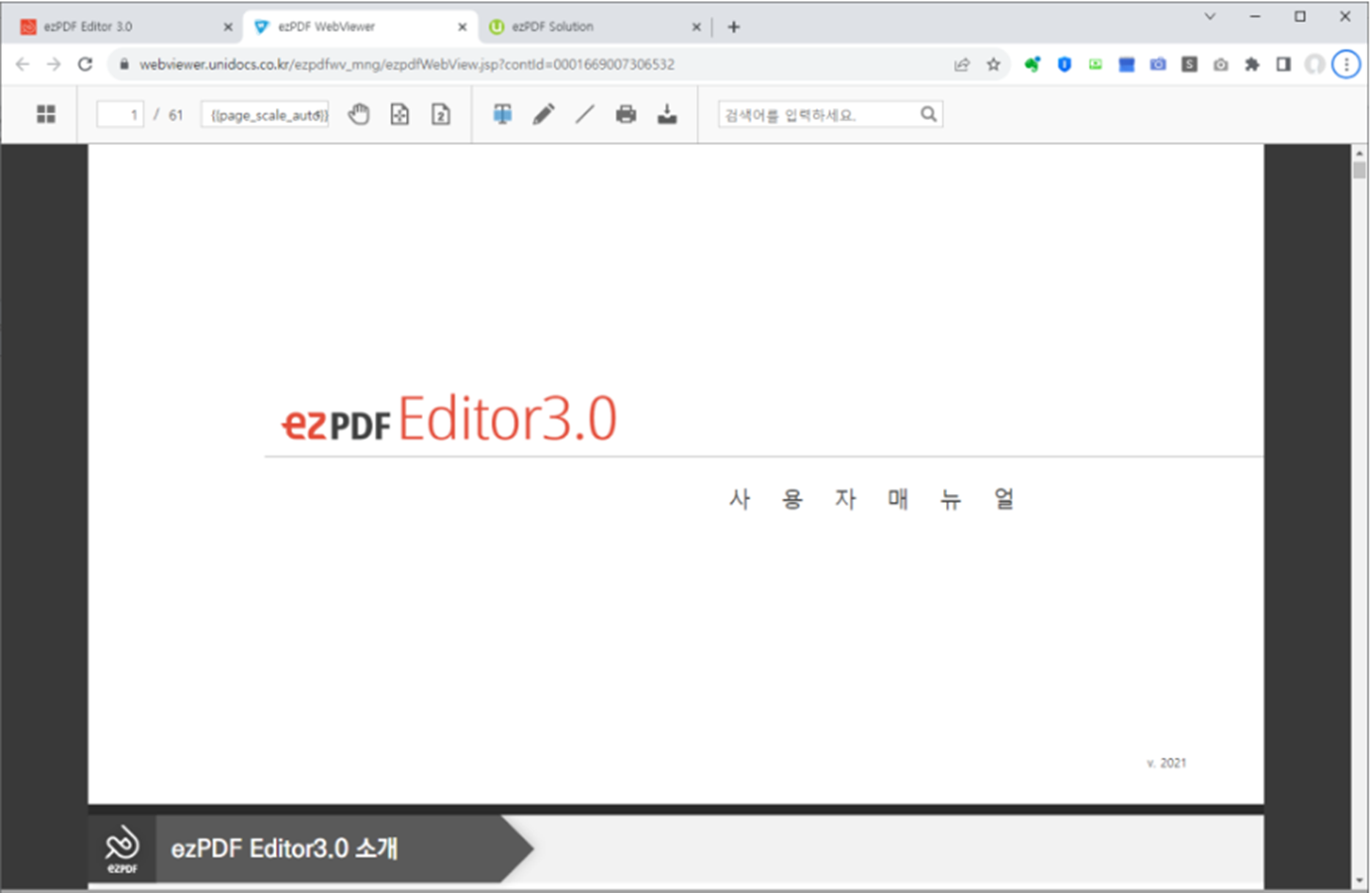
Task: Open the tab search chevron
Action: (x=1209, y=16)
